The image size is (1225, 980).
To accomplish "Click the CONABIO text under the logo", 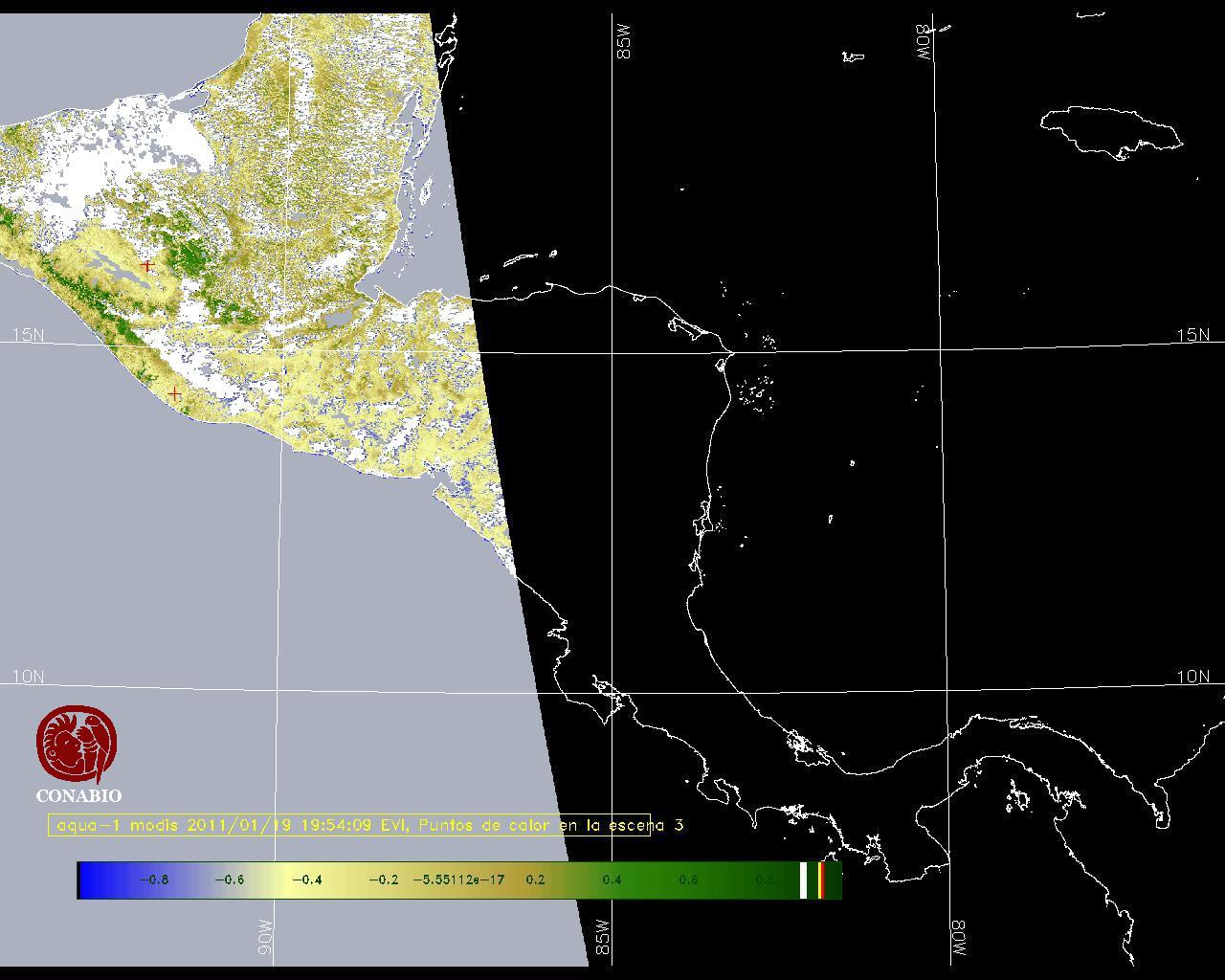I will 78,796.
